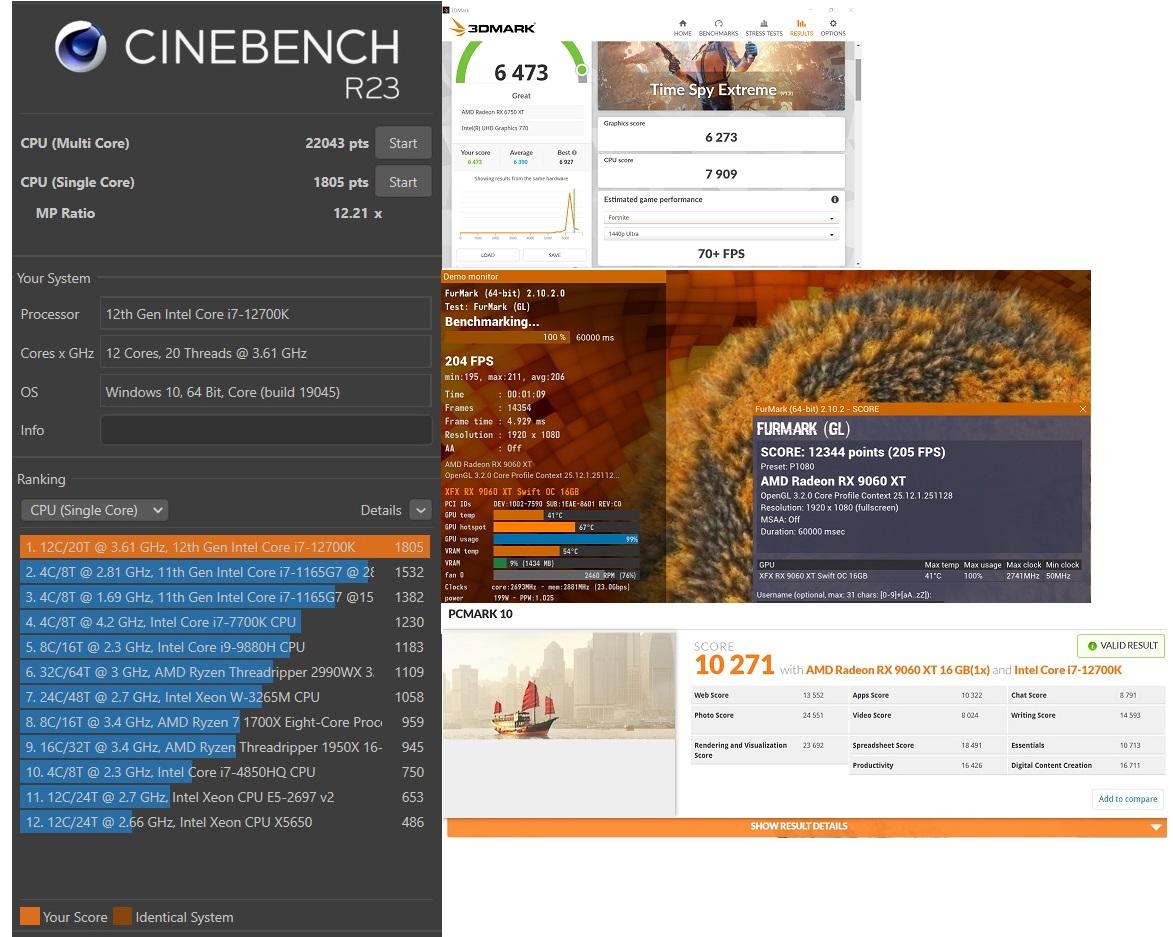Expand the Details dropdown in Ranking
The image size is (1173, 937).
pyautogui.click(x=419, y=510)
